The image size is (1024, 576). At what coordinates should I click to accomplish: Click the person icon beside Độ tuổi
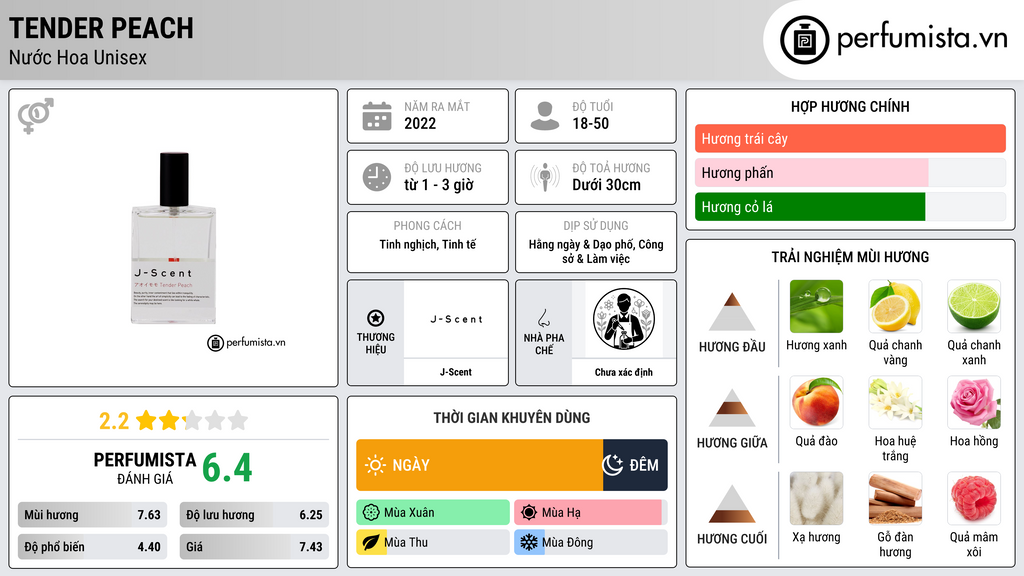[545, 116]
